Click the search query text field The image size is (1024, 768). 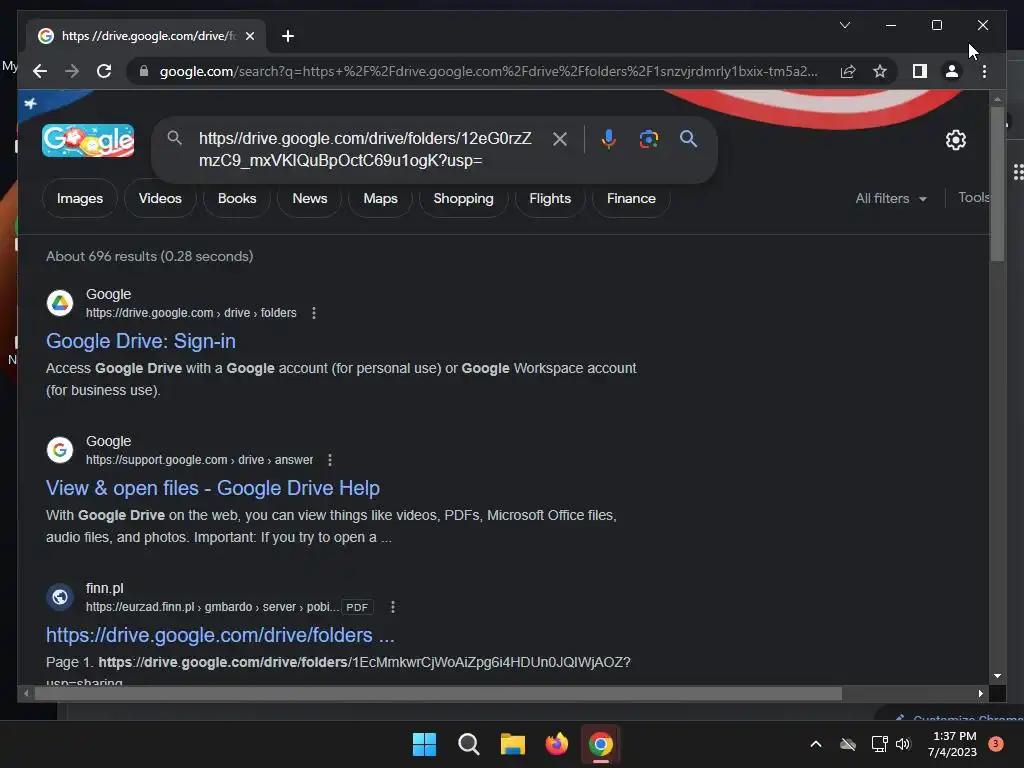coord(366,150)
